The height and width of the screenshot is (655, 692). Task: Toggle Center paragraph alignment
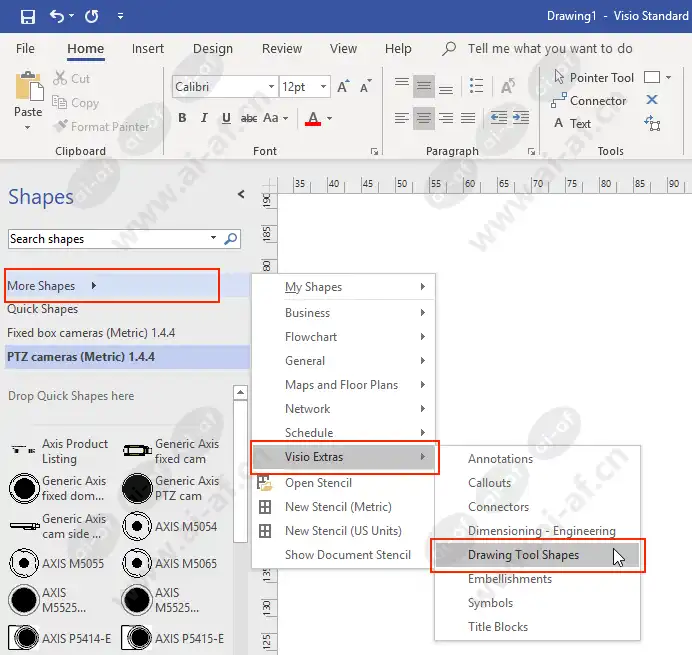click(424, 118)
